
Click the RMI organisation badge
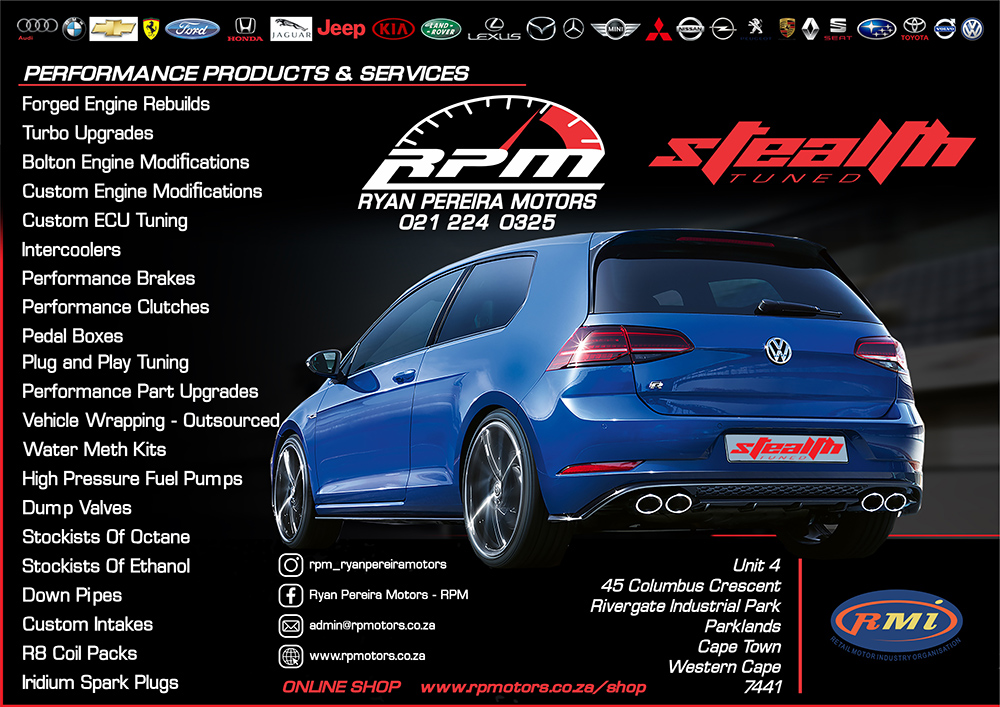coord(896,618)
